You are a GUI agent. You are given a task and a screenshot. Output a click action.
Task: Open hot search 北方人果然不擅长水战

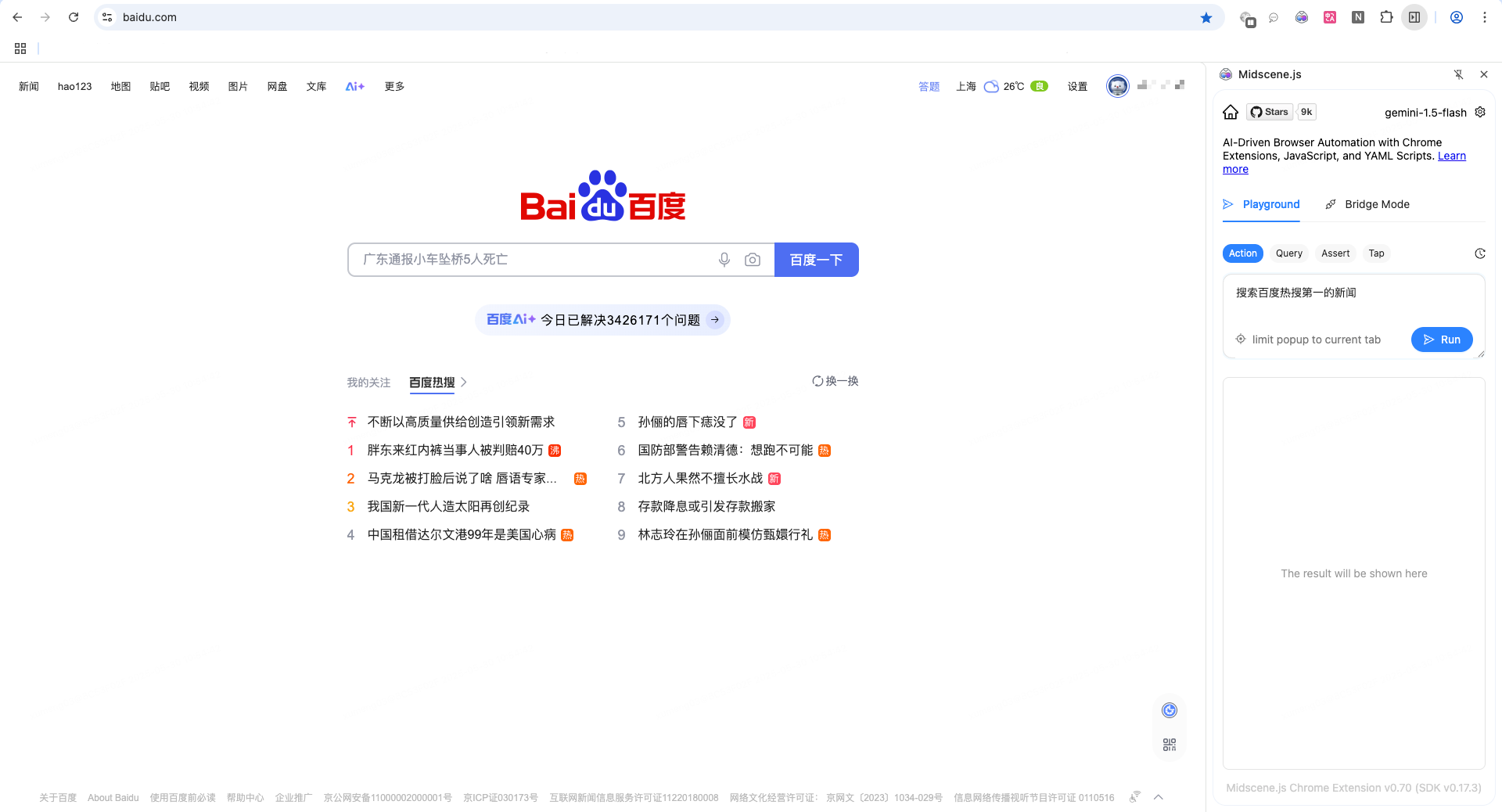700,479
